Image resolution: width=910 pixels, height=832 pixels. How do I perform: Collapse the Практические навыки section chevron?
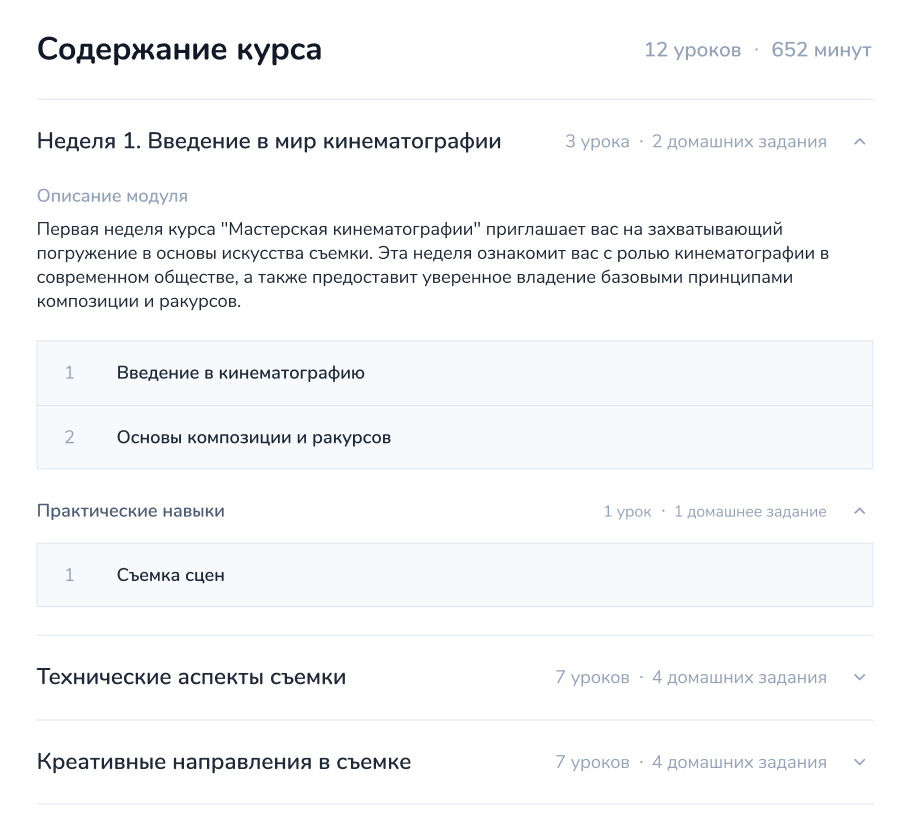click(x=860, y=511)
